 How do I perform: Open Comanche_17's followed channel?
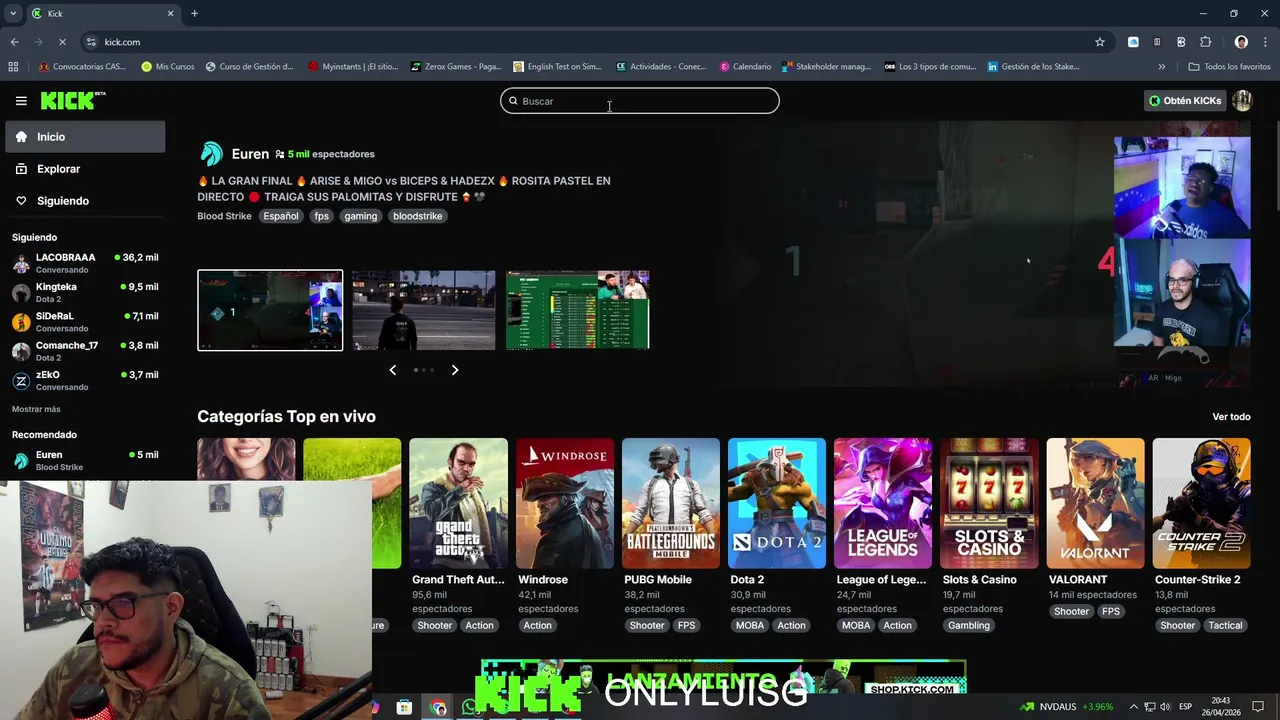pos(85,351)
